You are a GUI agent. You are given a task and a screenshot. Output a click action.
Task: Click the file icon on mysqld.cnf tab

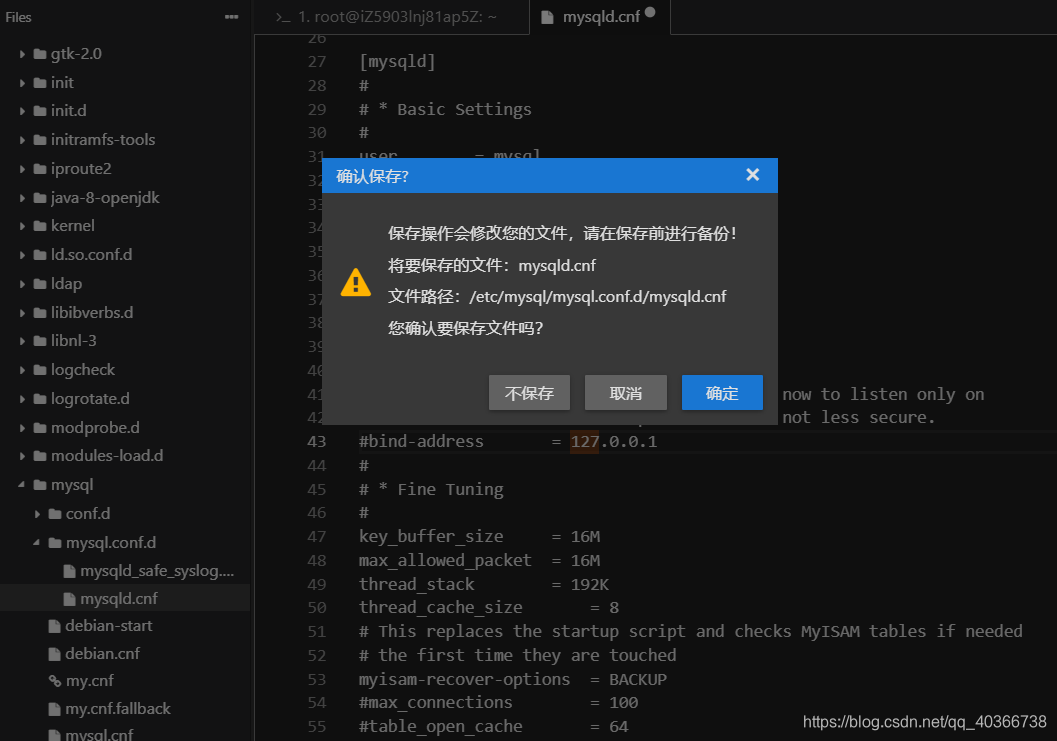(x=547, y=18)
